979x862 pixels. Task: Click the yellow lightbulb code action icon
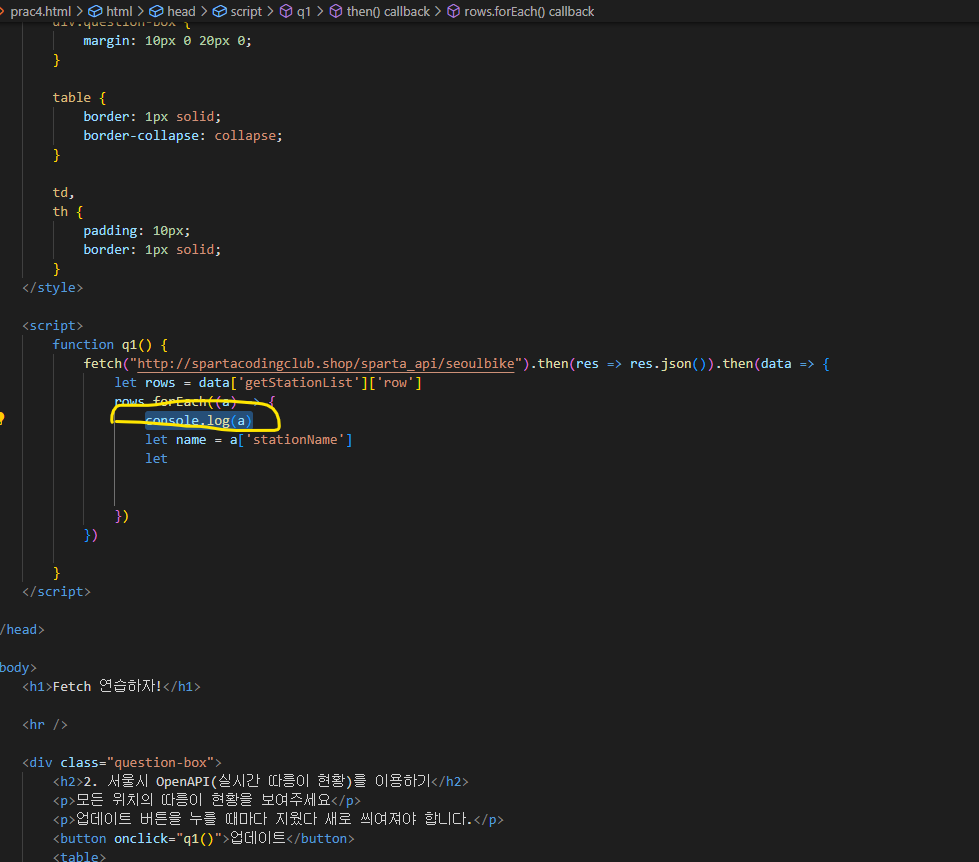pyautogui.click(x=2, y=419)
